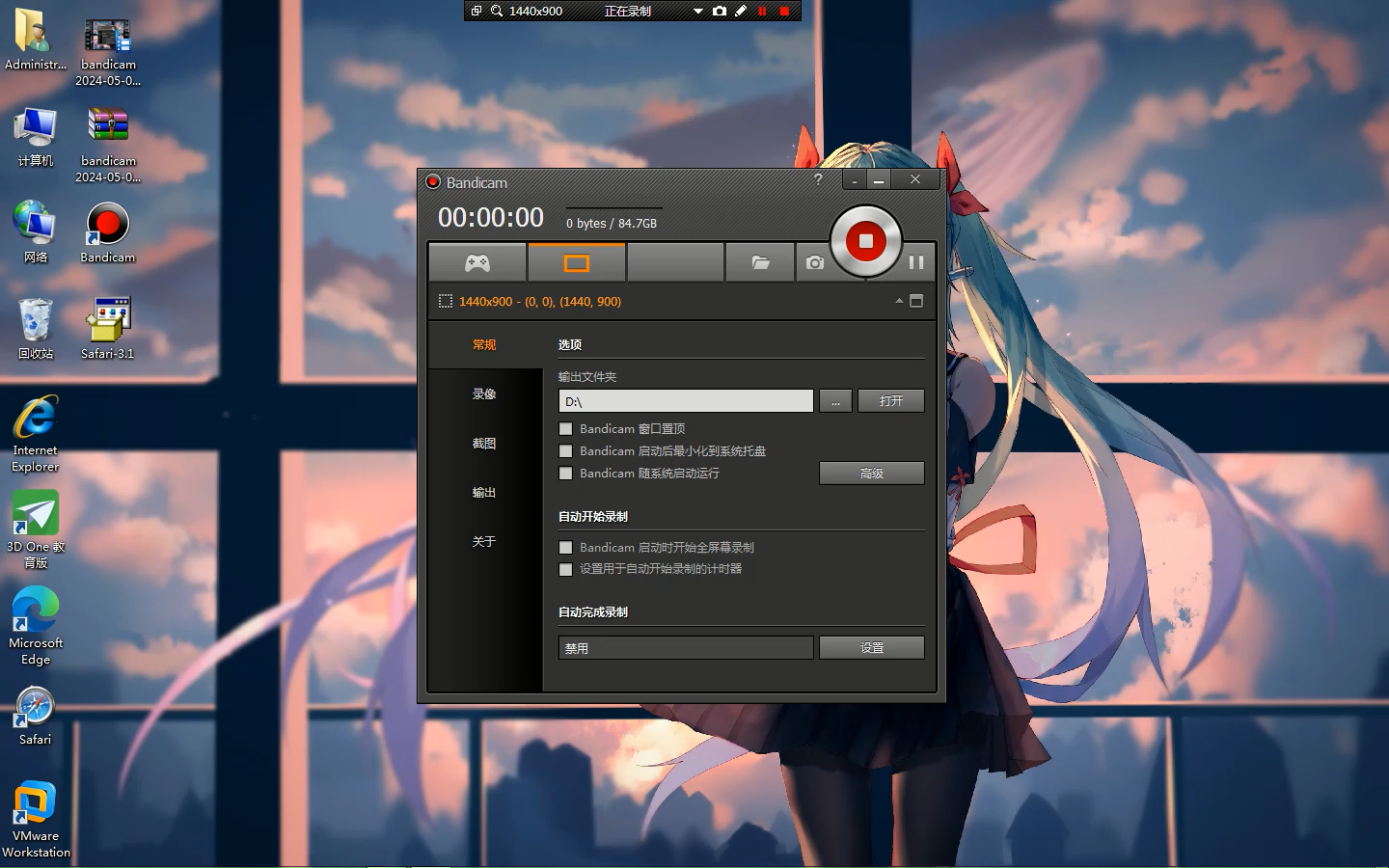Capture screenshot with Bandicam camera icon

click(815, 262)
